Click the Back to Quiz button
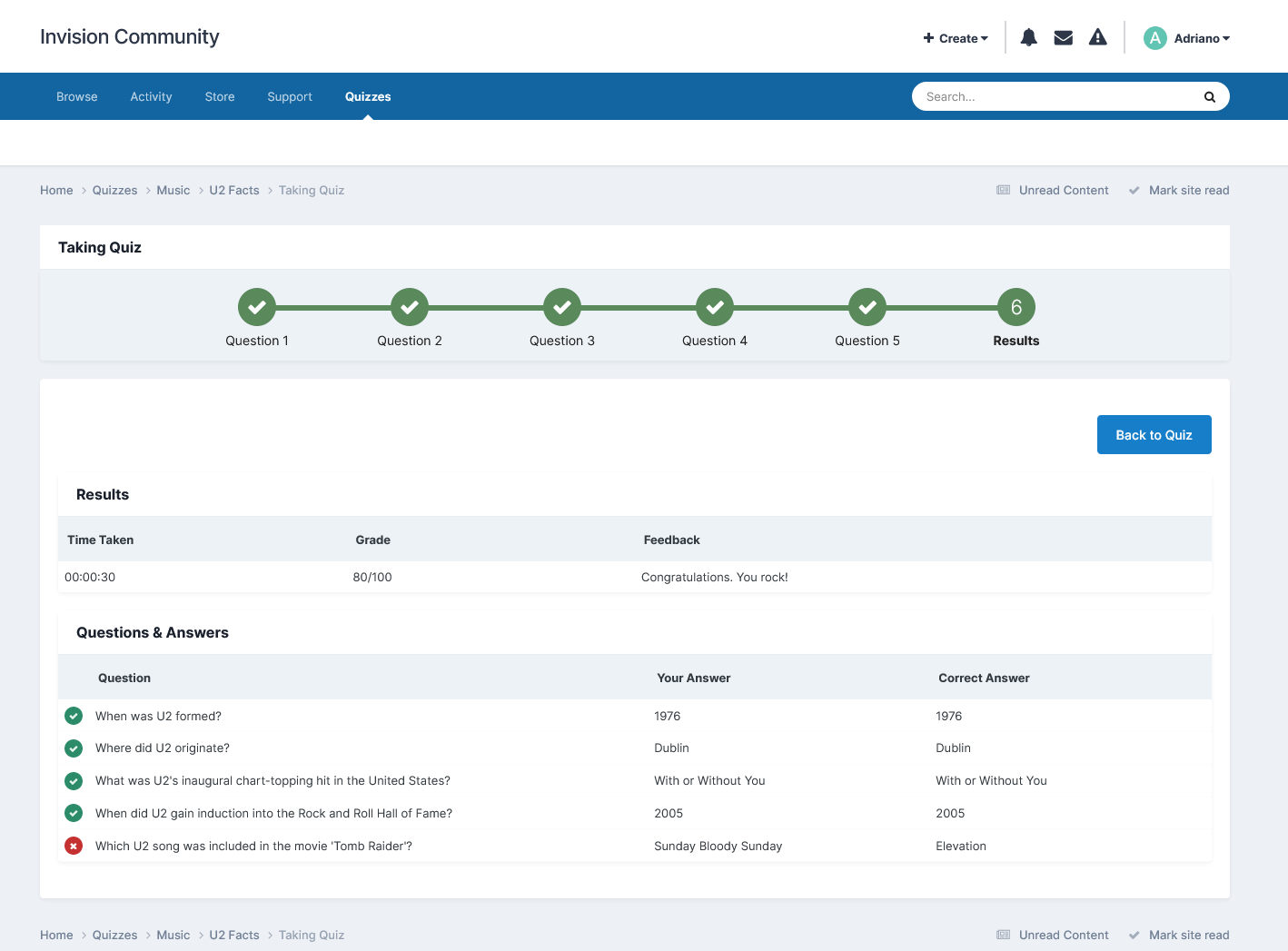Screen dimensions: 1288x951 pos(1154,434)
